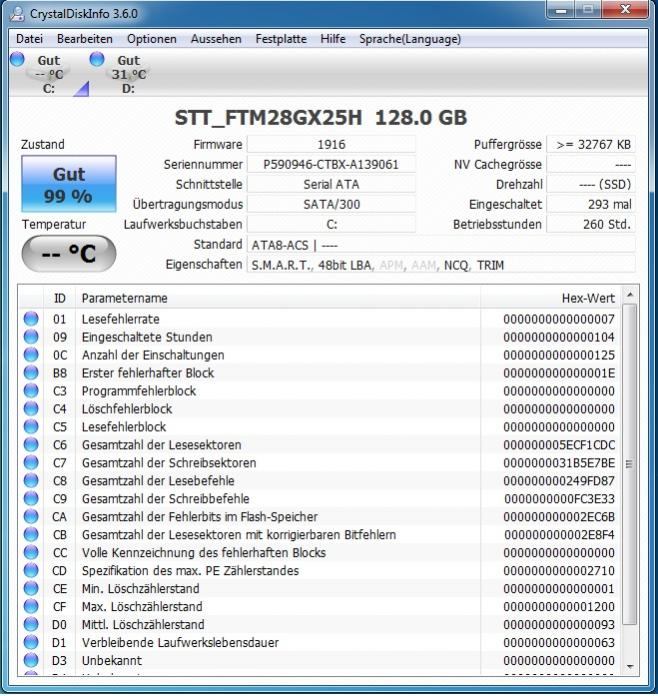Click the status orb for Gesamtzahl der Schreibbefehle
658x696 pixels.
click(31, 498)
